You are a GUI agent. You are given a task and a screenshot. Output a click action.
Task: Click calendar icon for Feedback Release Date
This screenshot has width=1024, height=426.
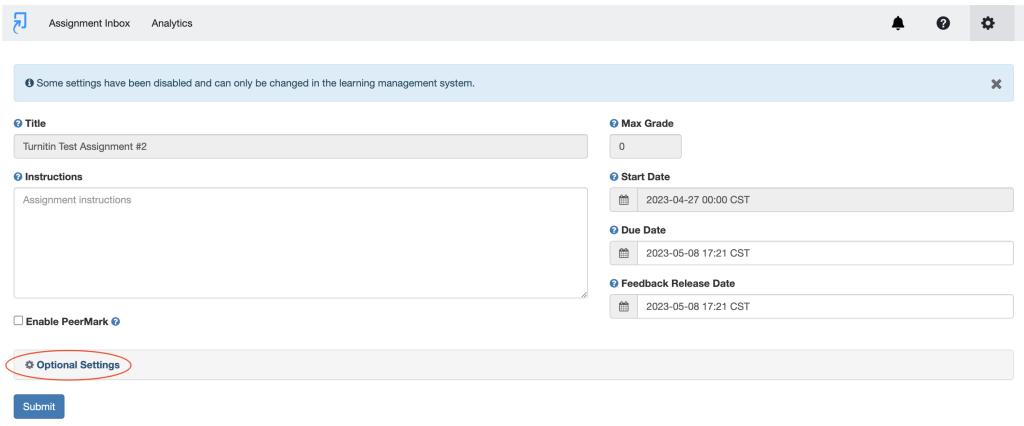(623, 306)
